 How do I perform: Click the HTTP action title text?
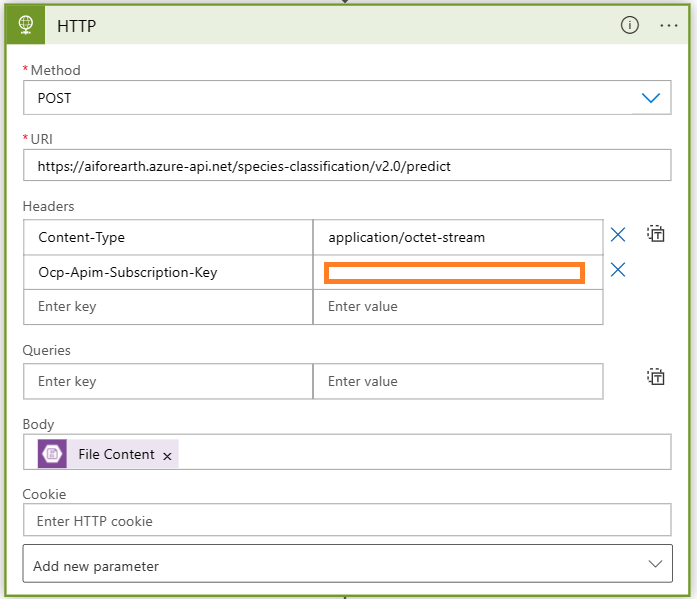tap(77, 26)
